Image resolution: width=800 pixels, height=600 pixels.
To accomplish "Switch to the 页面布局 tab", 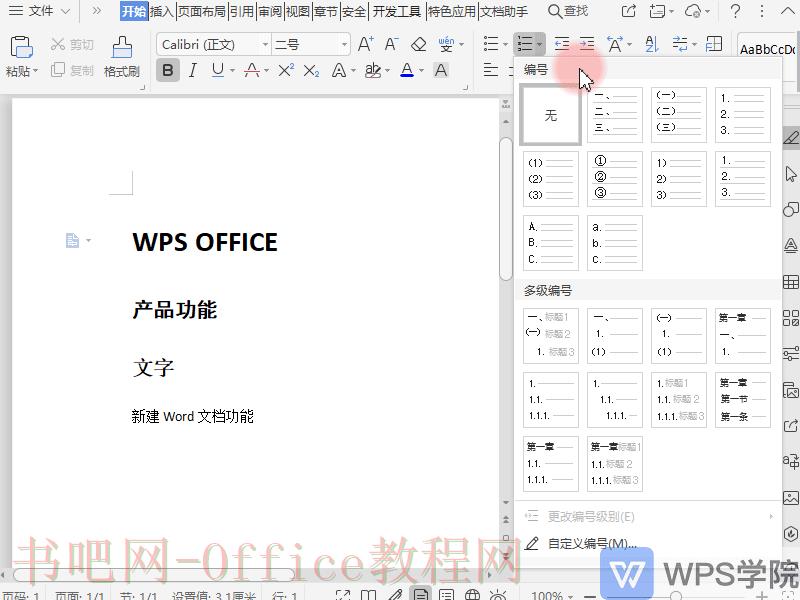I will click(202, 11).
